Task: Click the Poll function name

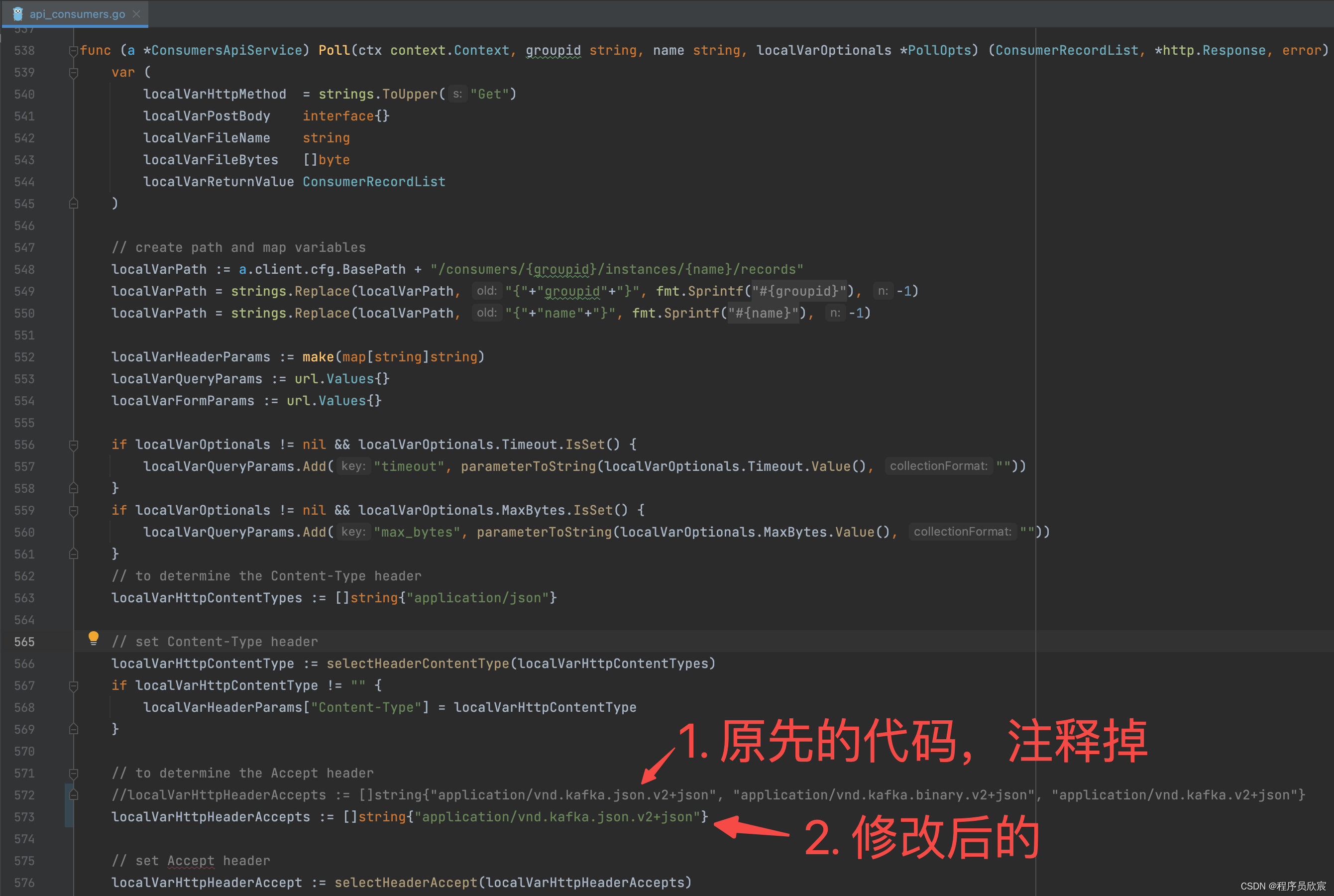Action: coord(334,50)
